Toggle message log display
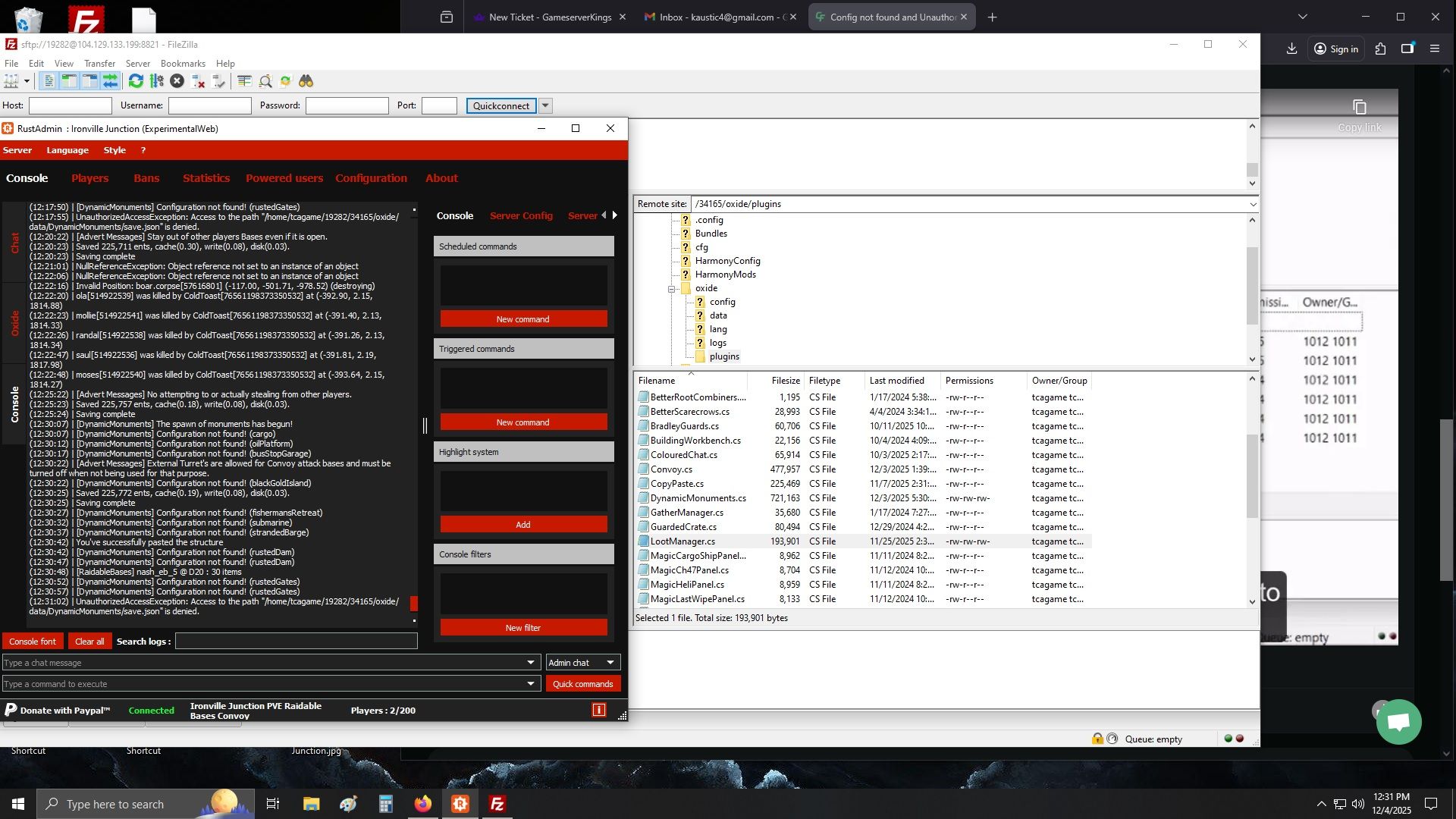Screen dimensions: 1456x819 49,81
